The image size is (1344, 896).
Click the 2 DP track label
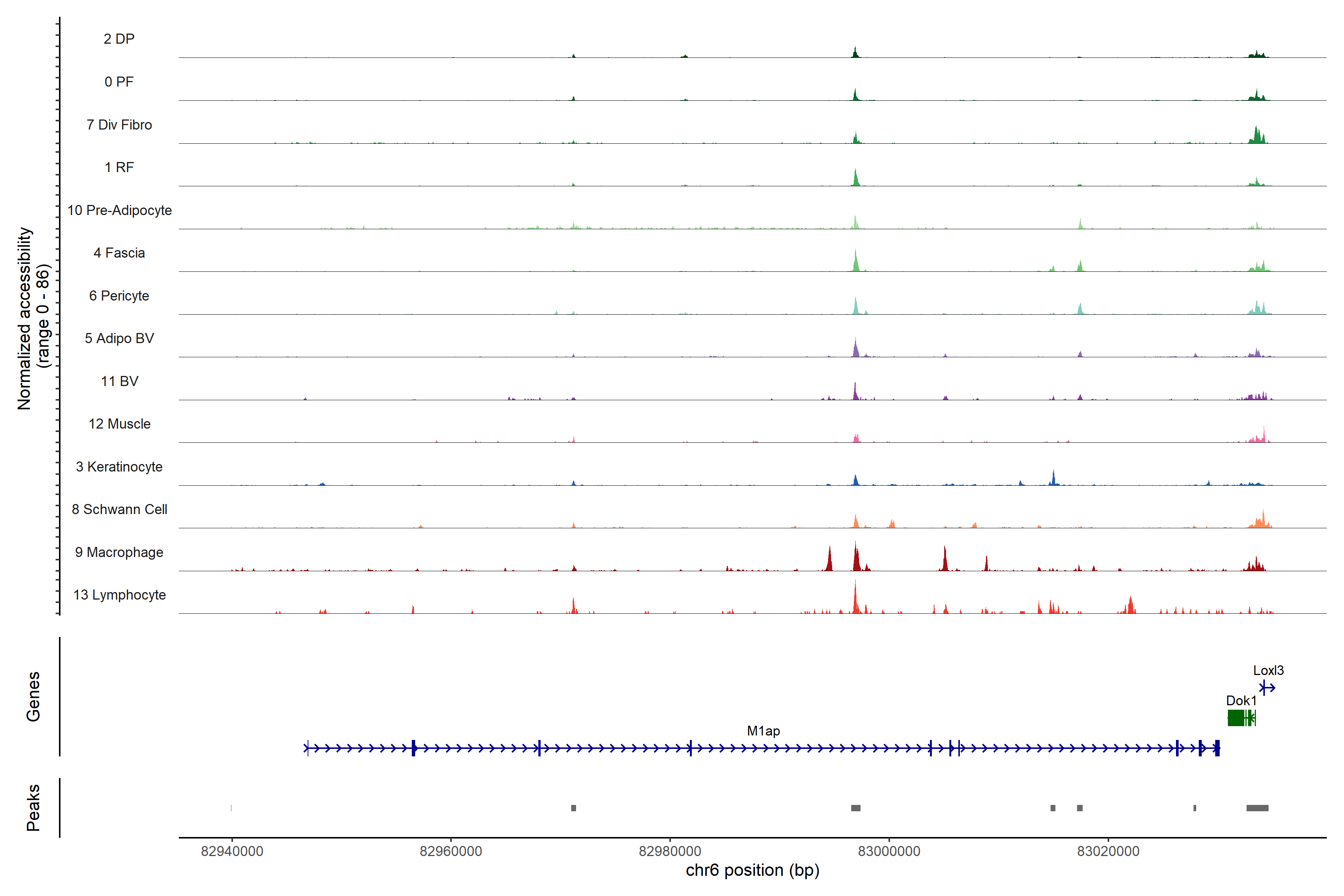click(x=119, y=39)
